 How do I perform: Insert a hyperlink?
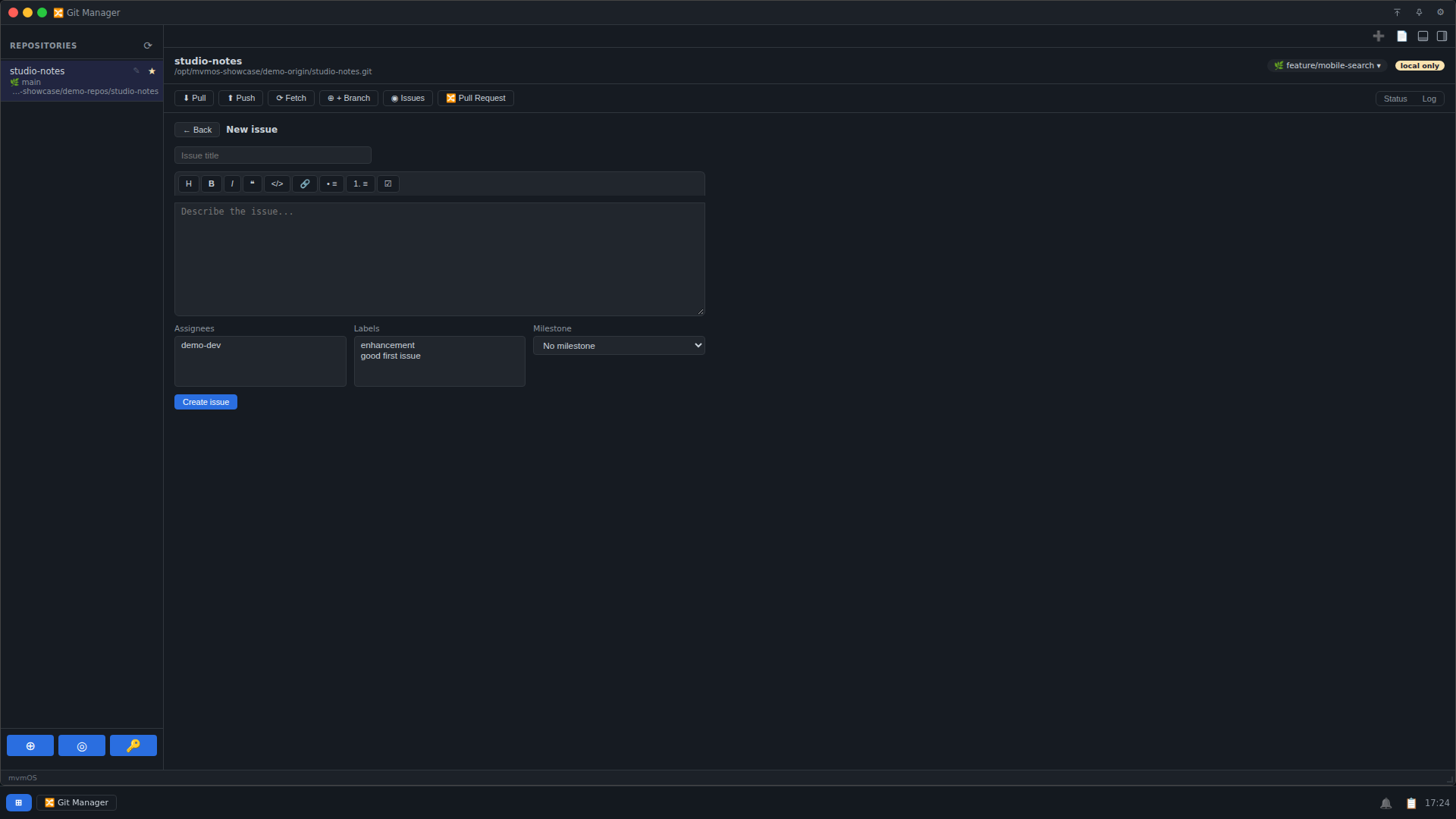(x=305, y=184)
